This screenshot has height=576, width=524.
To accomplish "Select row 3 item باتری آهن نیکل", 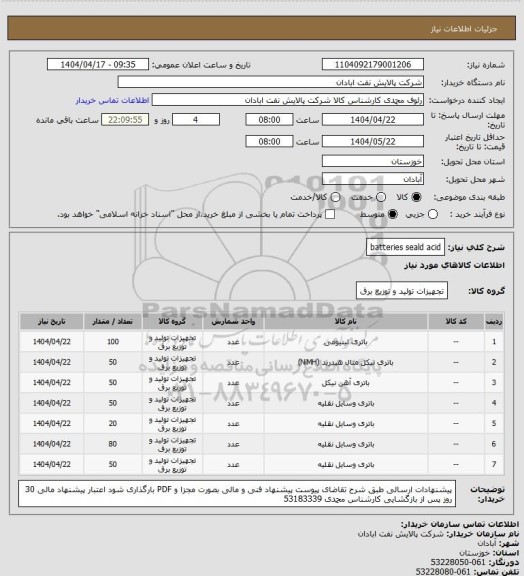I will pos(345,383).
